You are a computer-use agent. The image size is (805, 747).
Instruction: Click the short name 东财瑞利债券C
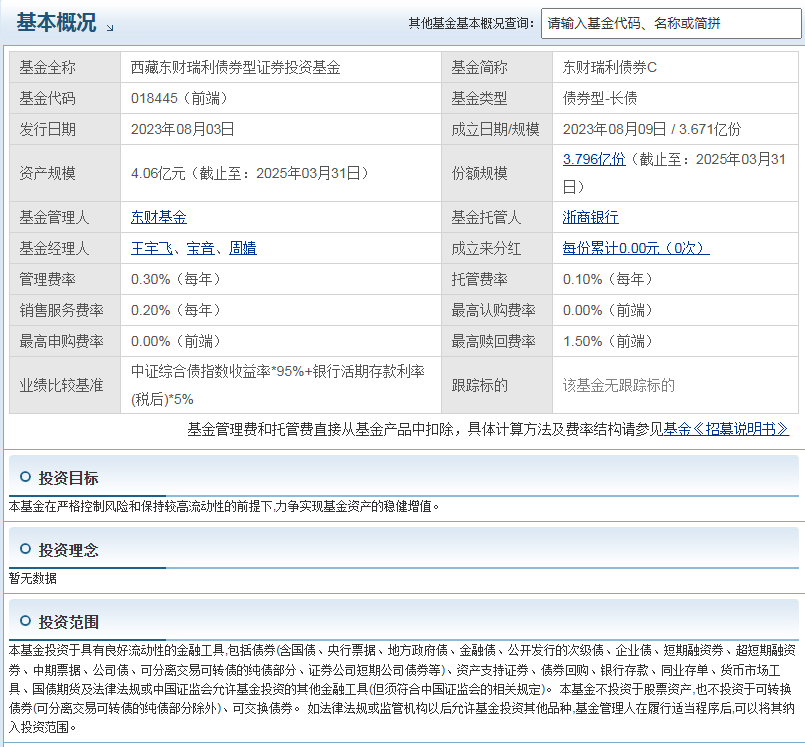609,67
